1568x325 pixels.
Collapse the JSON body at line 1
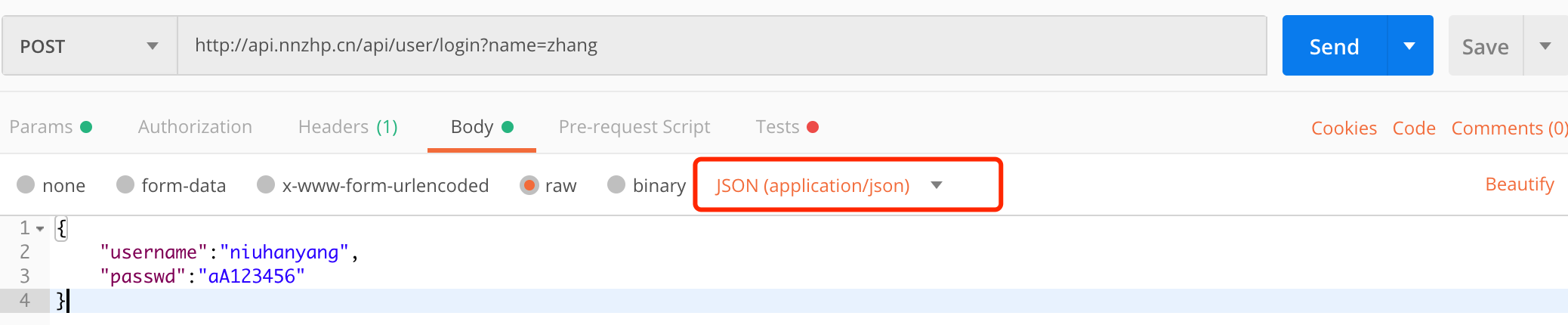click(40, 228)
